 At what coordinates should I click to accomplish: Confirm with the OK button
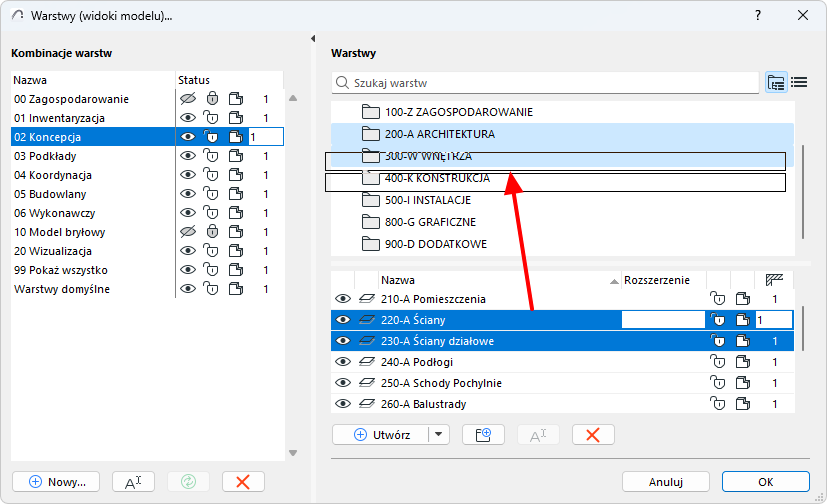[766, 482]
